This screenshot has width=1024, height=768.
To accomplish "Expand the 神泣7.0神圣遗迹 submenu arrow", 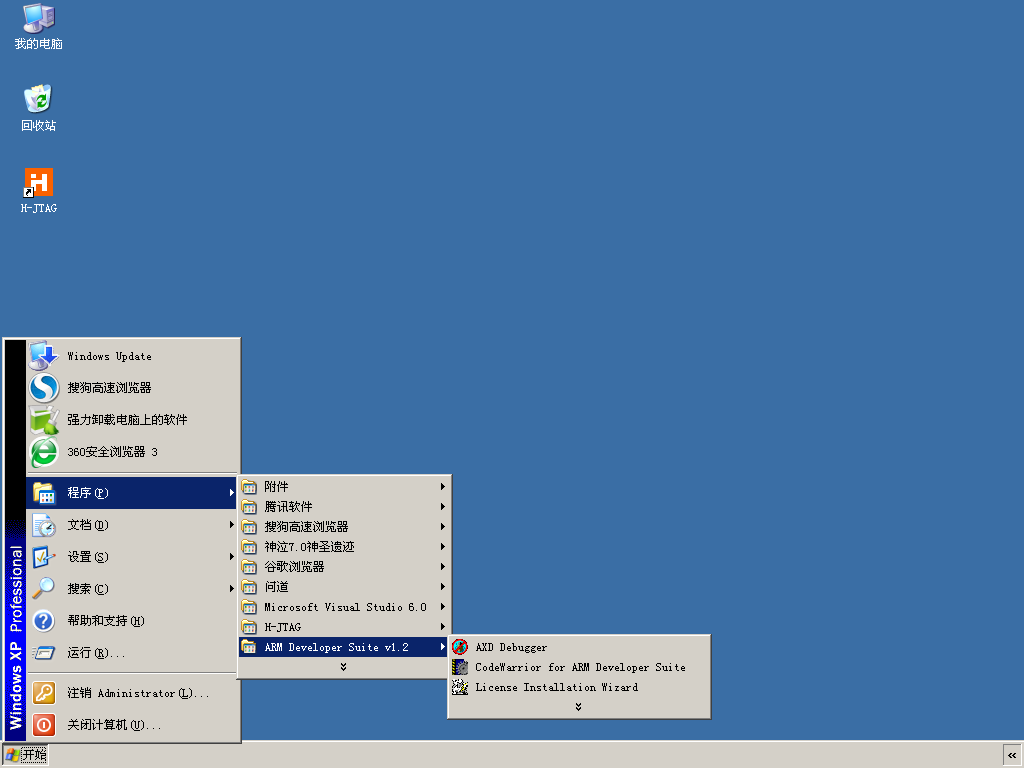I will (x=442, y=547).
